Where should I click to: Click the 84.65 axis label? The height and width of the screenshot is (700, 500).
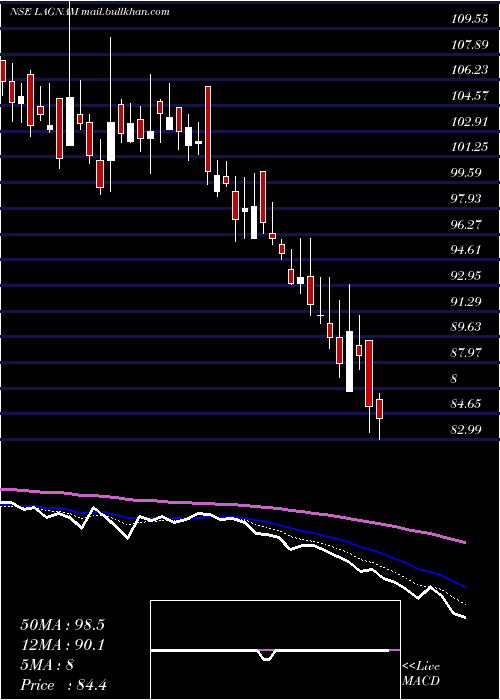466,404
